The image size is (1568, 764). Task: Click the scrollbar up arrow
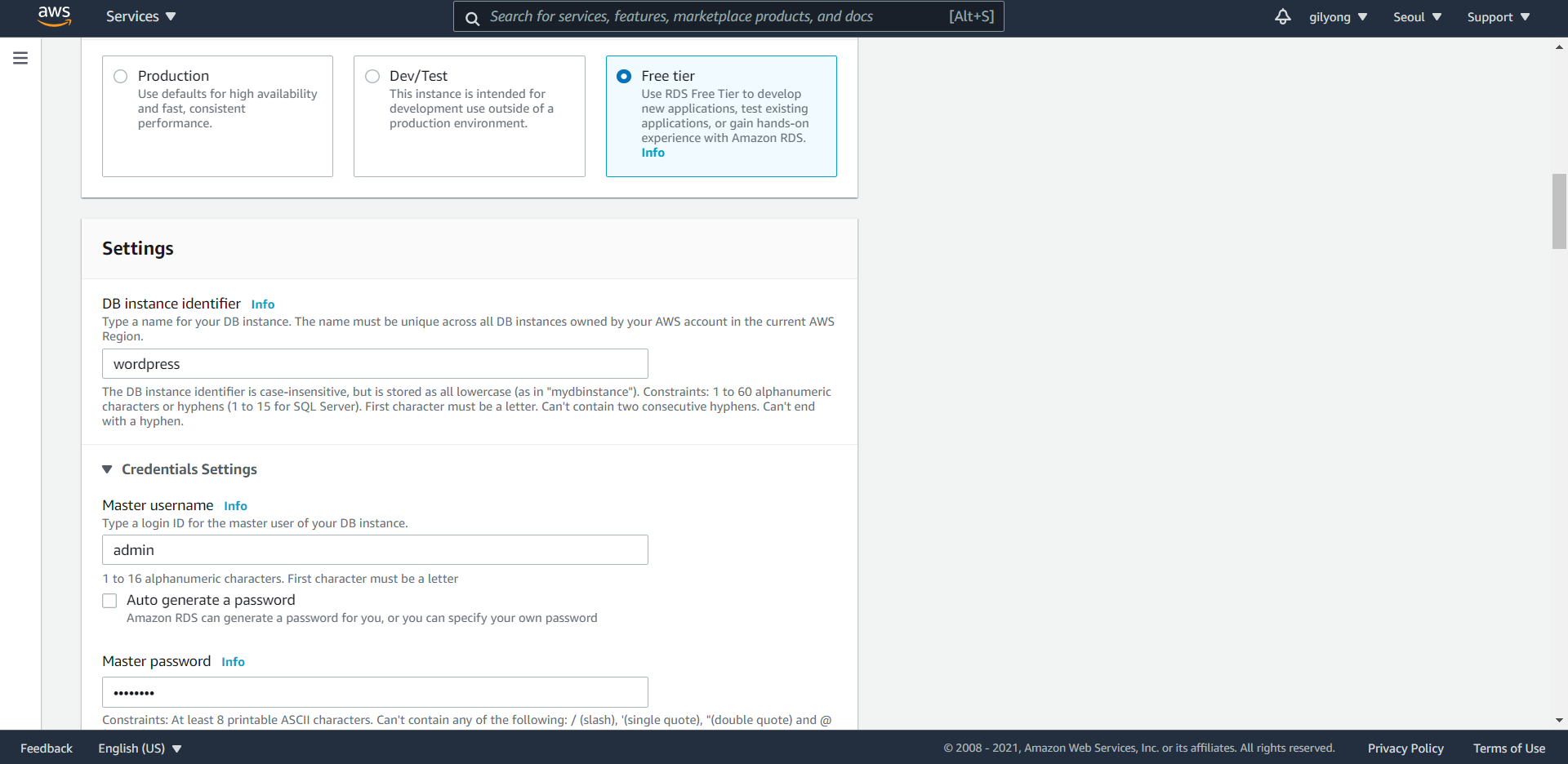1559,47
